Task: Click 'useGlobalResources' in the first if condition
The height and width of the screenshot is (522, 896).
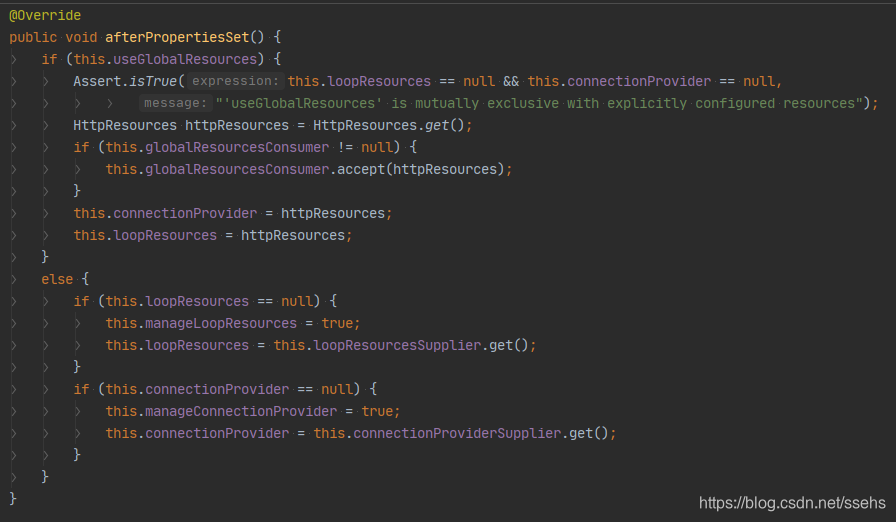Action: [185, 59]
